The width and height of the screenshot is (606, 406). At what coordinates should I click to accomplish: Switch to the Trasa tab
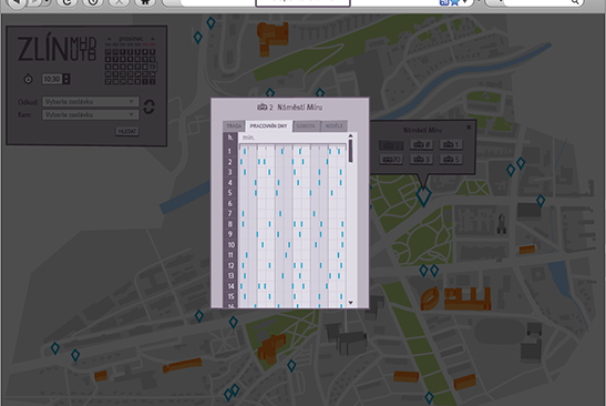(232, 126)
